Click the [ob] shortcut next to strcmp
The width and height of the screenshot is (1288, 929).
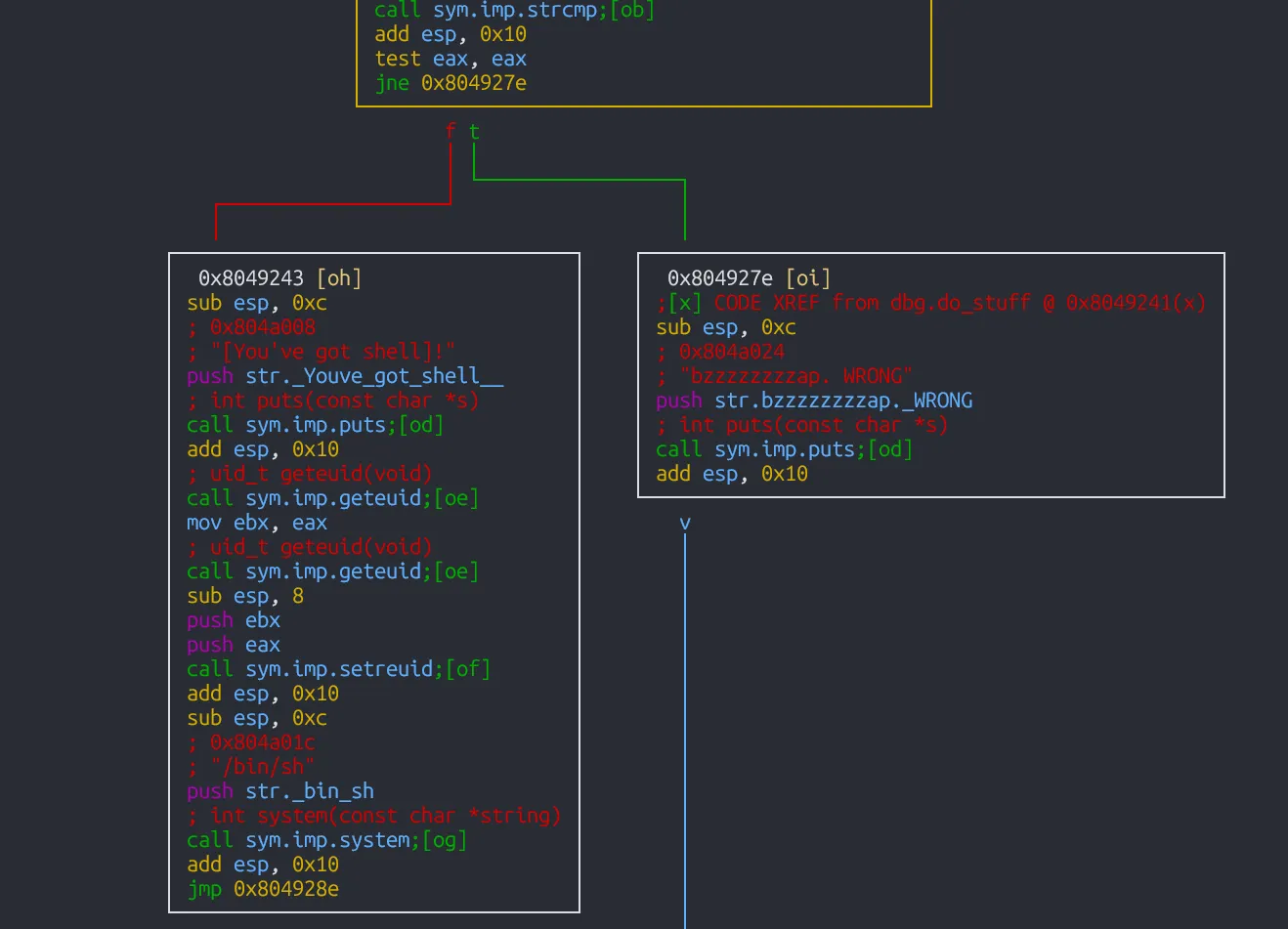[629, 11]
